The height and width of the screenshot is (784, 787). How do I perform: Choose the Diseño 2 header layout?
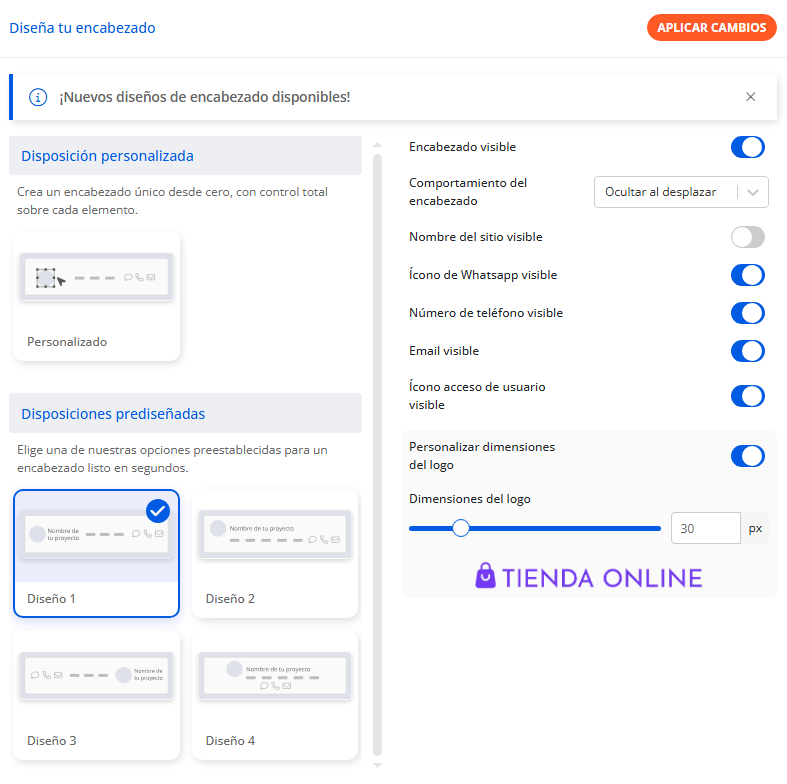pyautogui.click(x=275, y=553)
